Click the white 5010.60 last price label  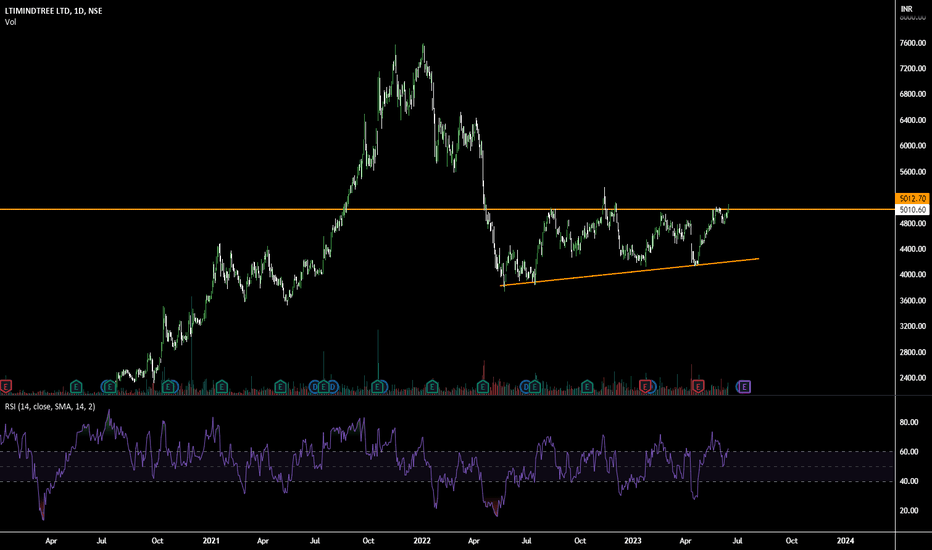pyautogui.click(x=912, y=210)
